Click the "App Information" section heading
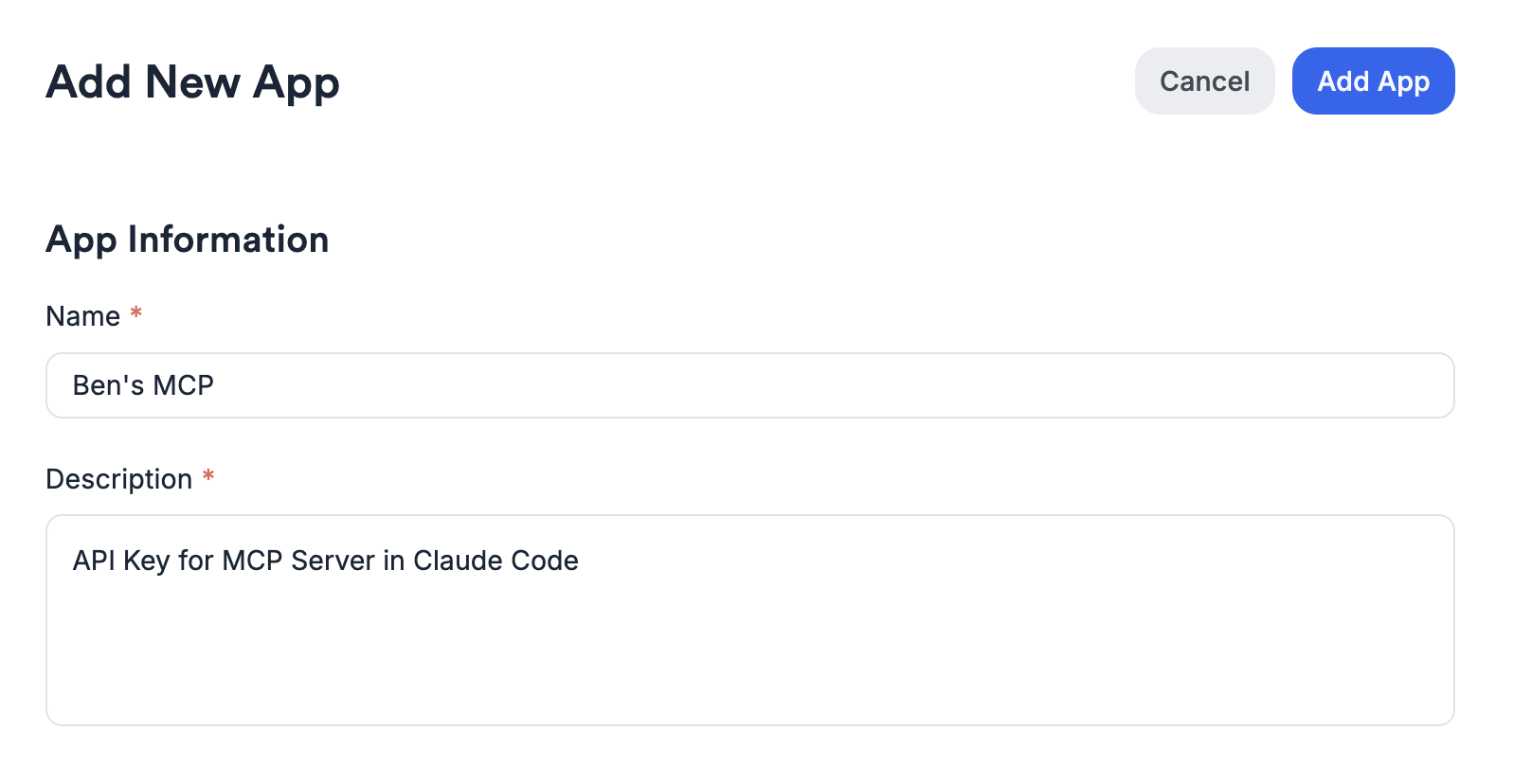Image resolution: width=1514 pixels, height=784 pixels. 187,241
